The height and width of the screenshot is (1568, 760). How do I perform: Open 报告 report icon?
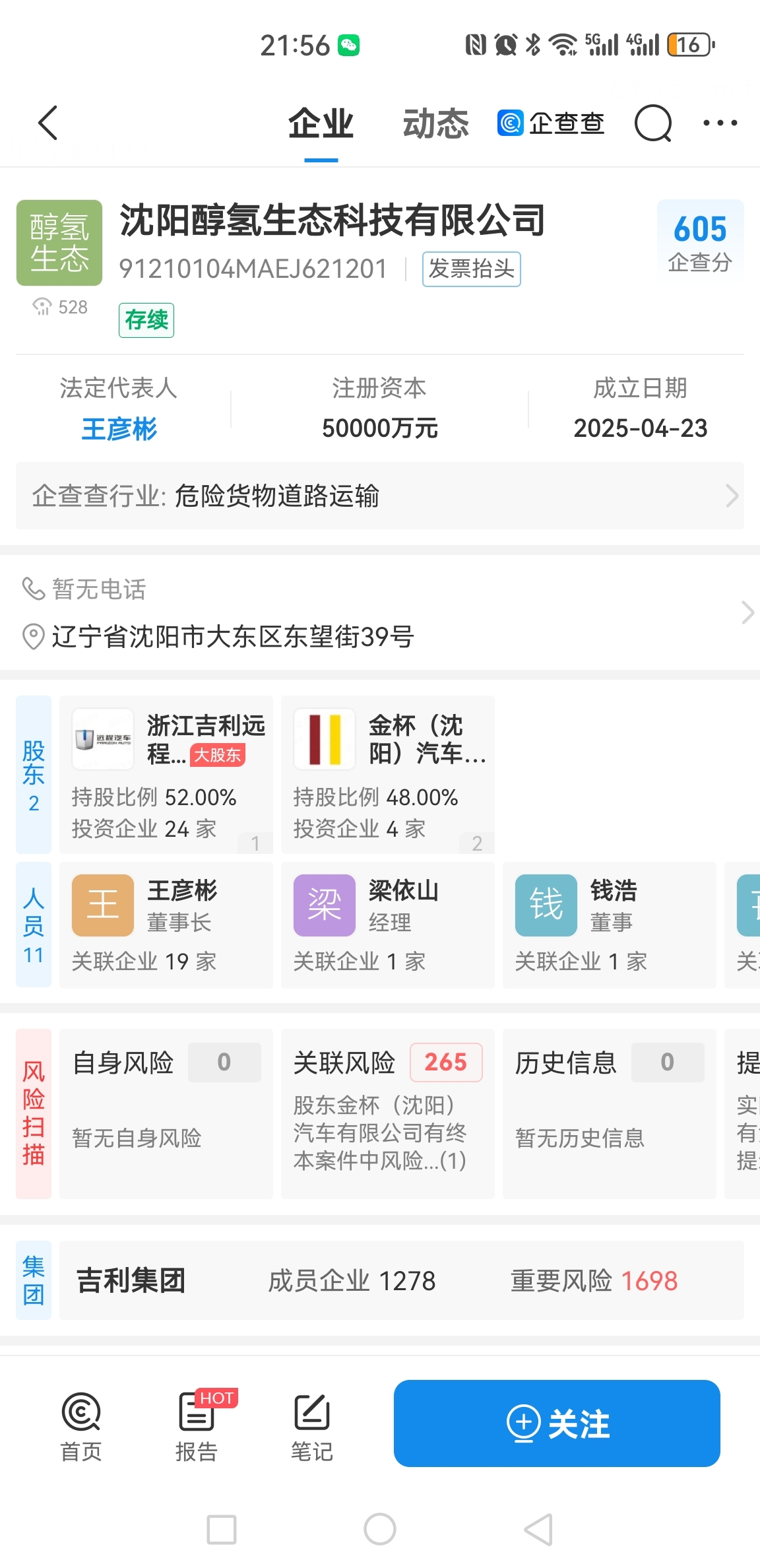pos(197,1427)
